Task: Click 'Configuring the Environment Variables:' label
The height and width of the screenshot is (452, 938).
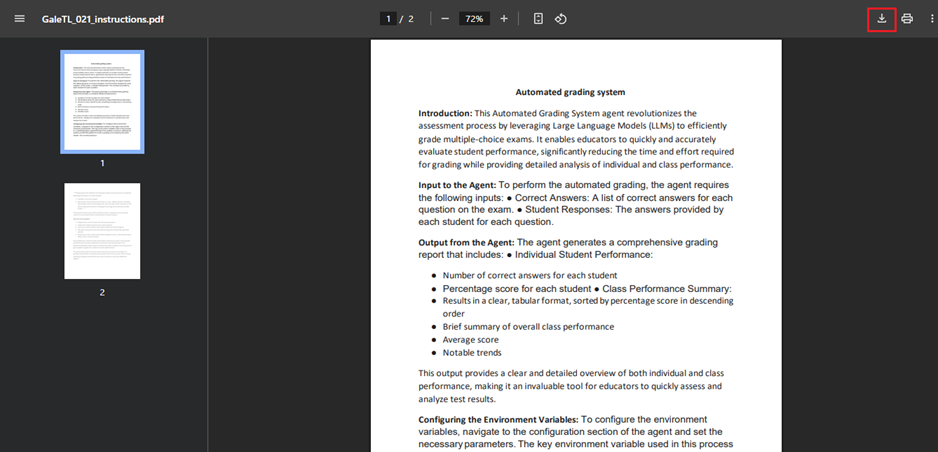Action: [498, 420]
